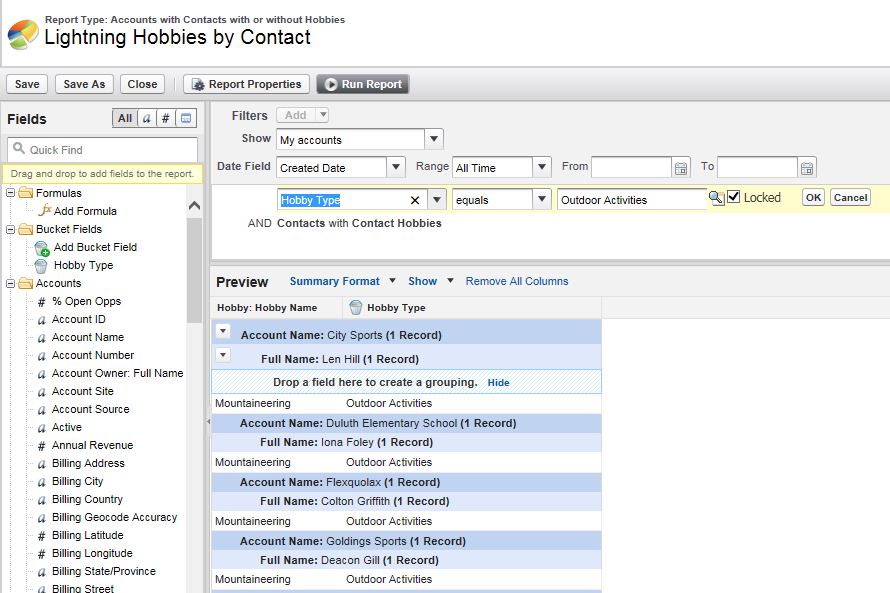Select Hobby Type bucket field in tree

click(x=83, y=265)
